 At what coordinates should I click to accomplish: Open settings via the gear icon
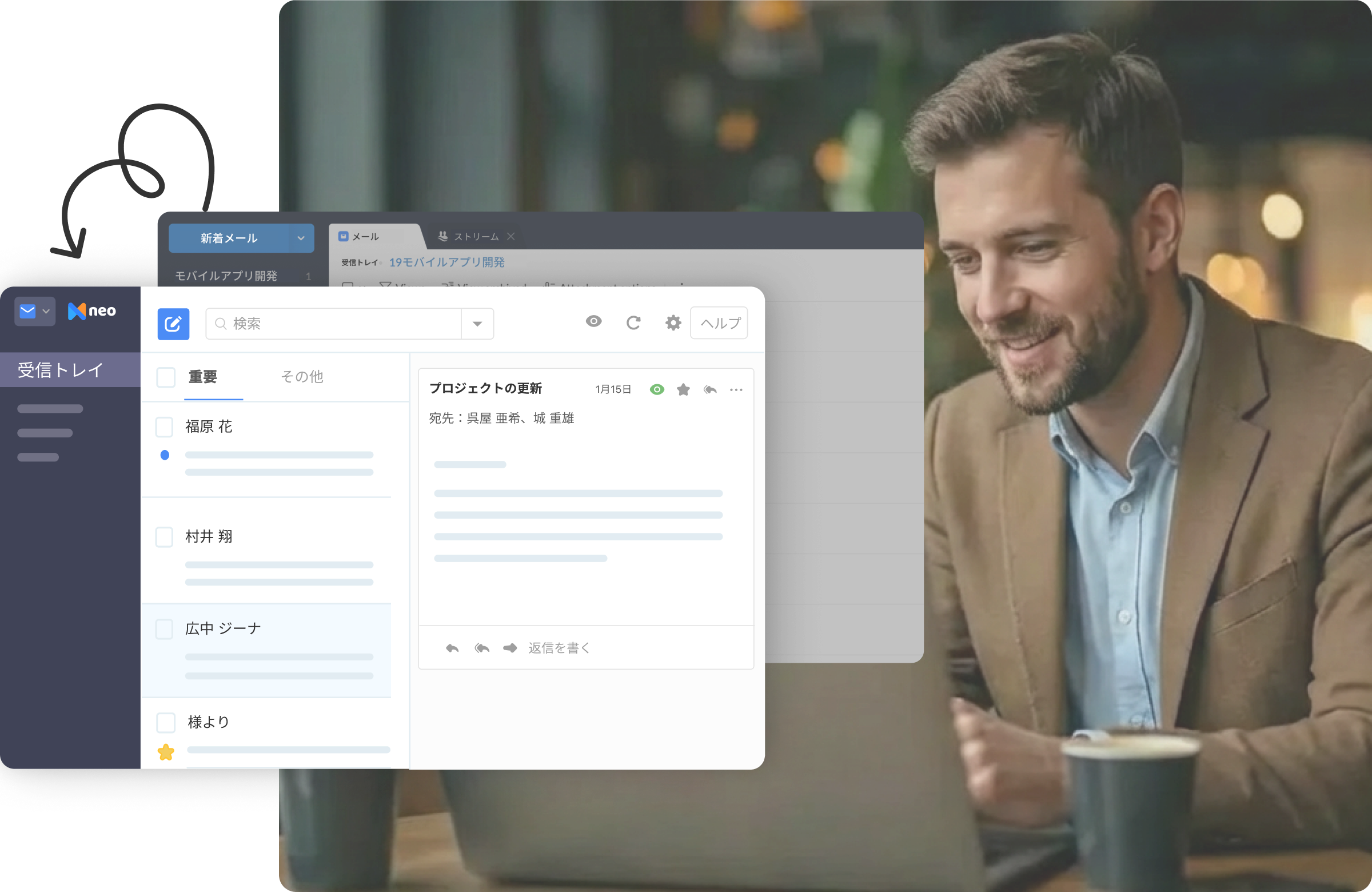point(673,323)
